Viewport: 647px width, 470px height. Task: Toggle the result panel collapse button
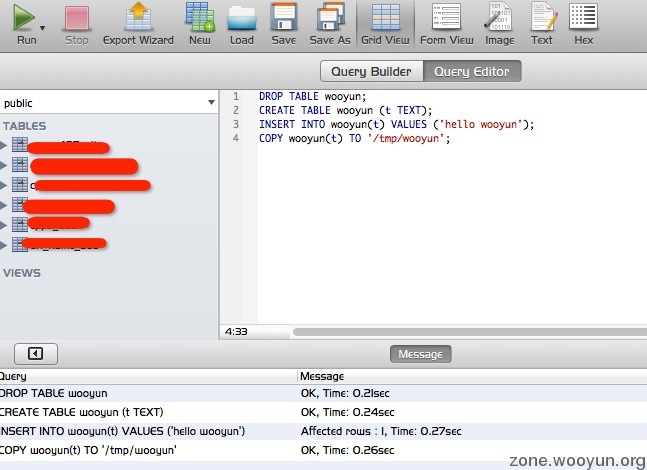click(x=35, y=353)
